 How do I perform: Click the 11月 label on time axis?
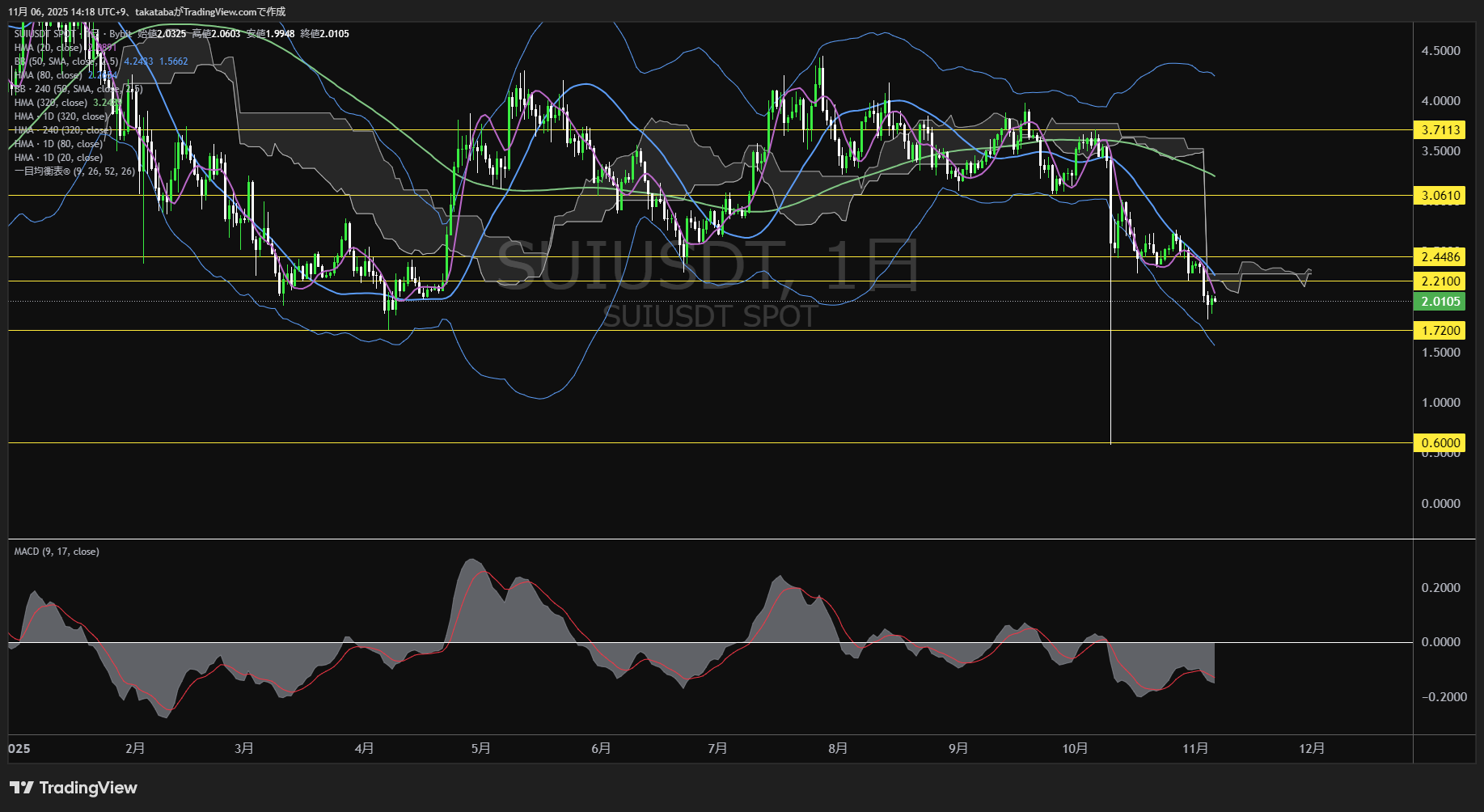pyautogui.click(x=1195, y=748)
